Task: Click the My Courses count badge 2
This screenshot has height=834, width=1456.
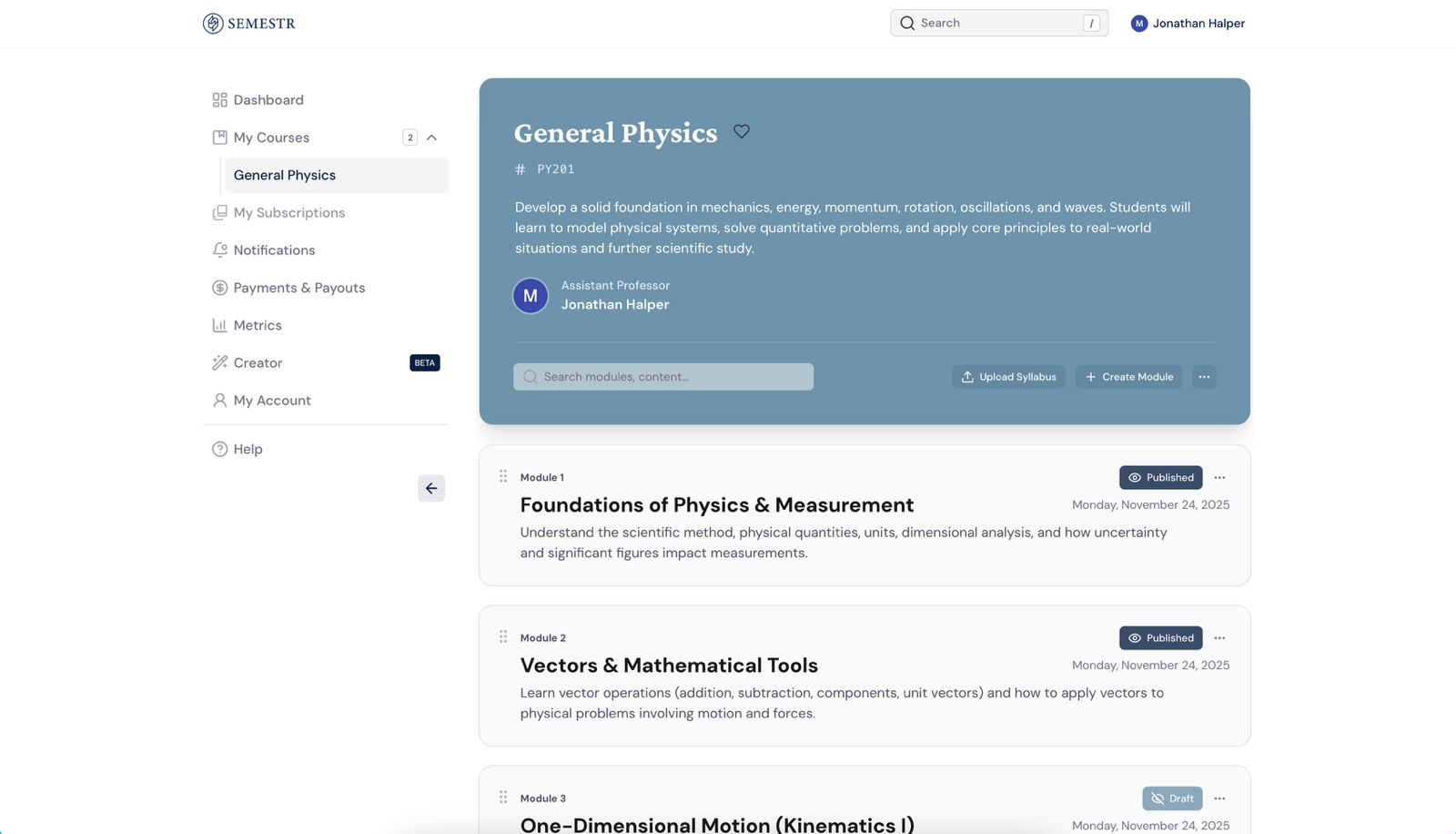Action: [410, 137]
